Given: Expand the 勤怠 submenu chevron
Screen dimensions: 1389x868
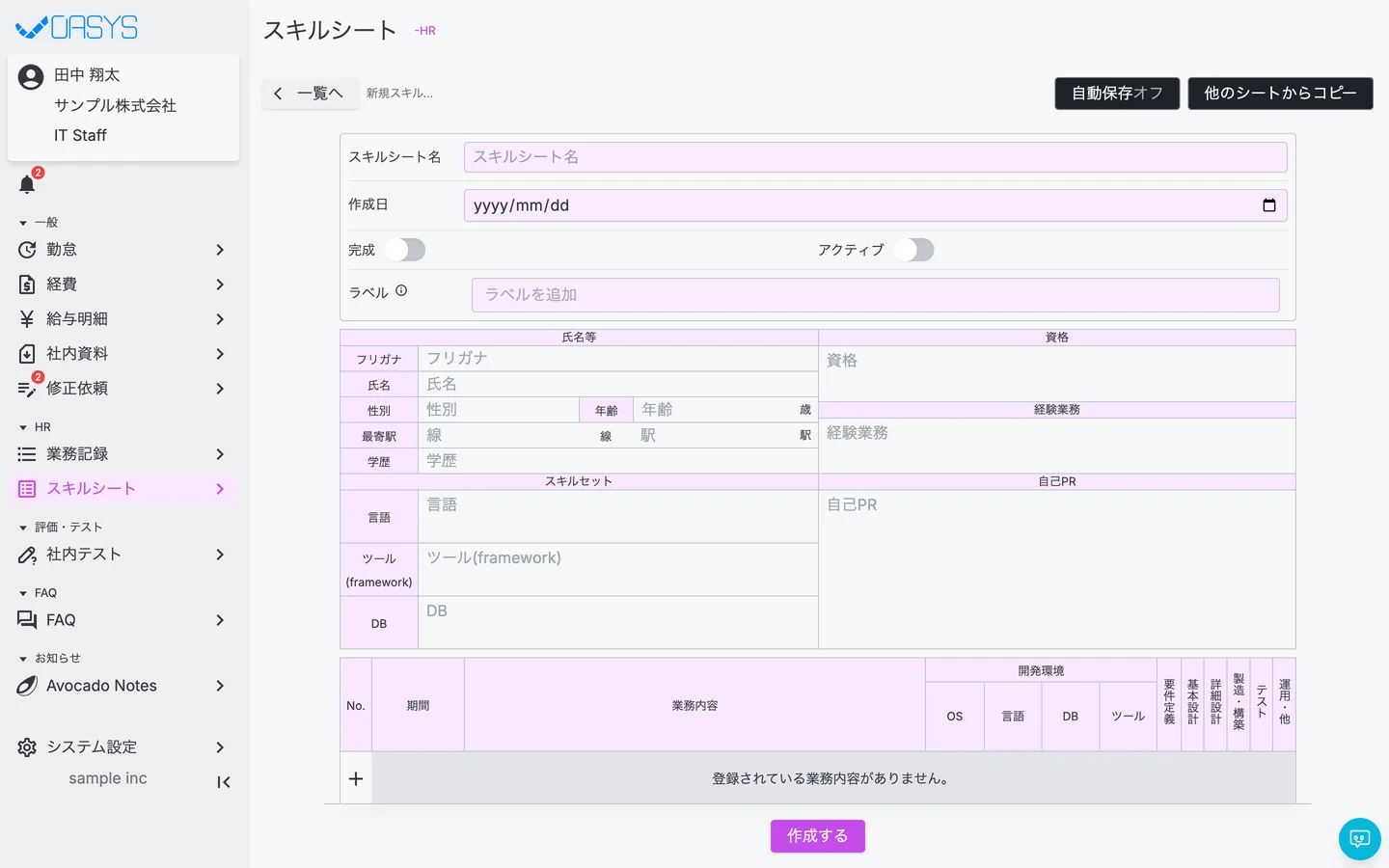Looking at the screenshot, I should click(x=220, y=250).
